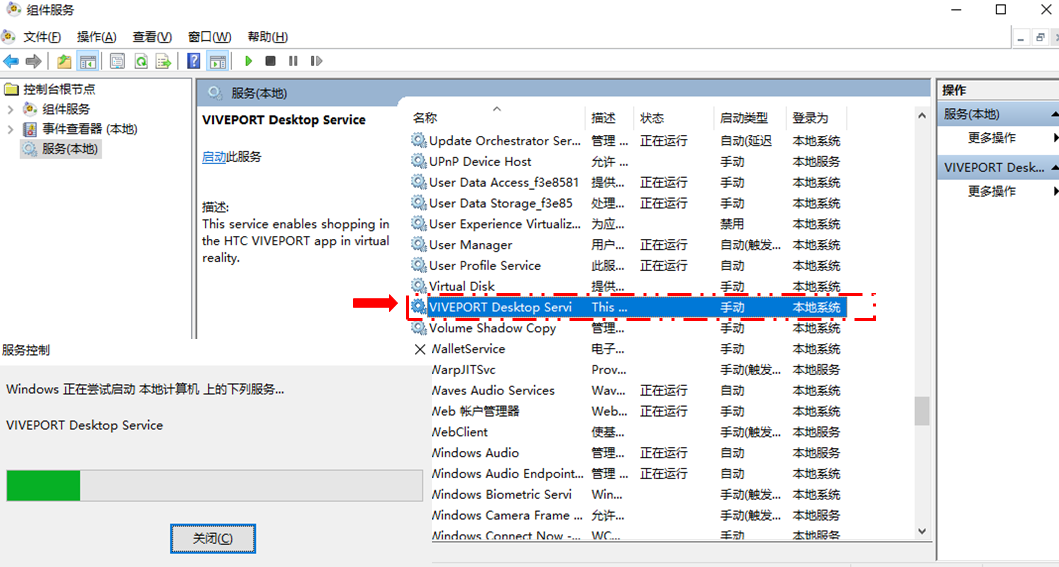Expand the 组件服务 tree node arrow
This screenshot has width=1059, height=567.
(x=10, y=109)
